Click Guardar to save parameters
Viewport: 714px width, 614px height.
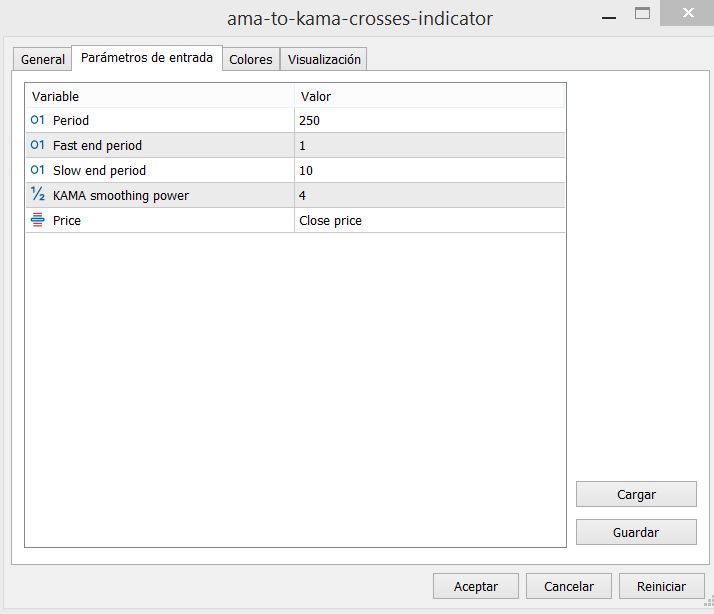[636, 532]
